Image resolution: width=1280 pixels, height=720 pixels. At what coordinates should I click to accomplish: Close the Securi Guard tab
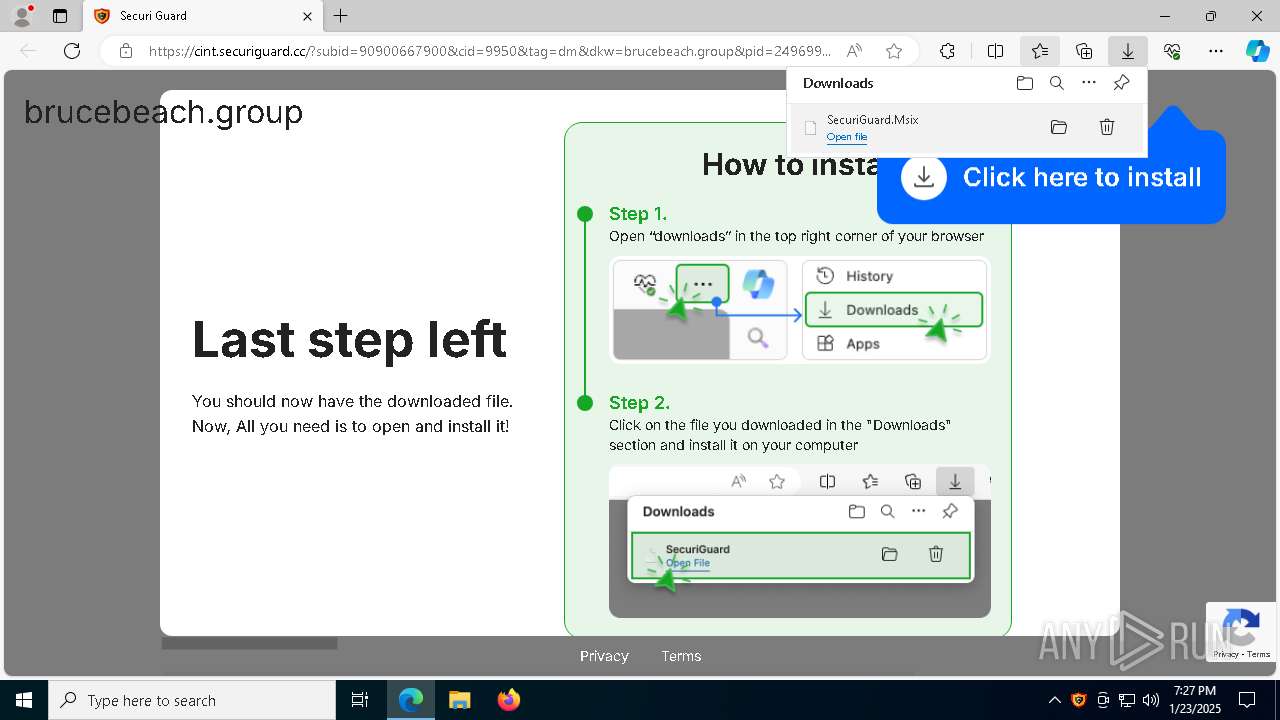[x=307, y=16]
